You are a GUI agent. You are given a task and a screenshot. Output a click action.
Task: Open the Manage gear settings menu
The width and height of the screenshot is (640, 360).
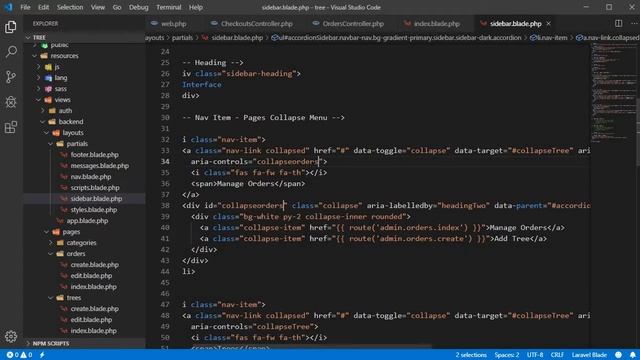coord(11,336)
